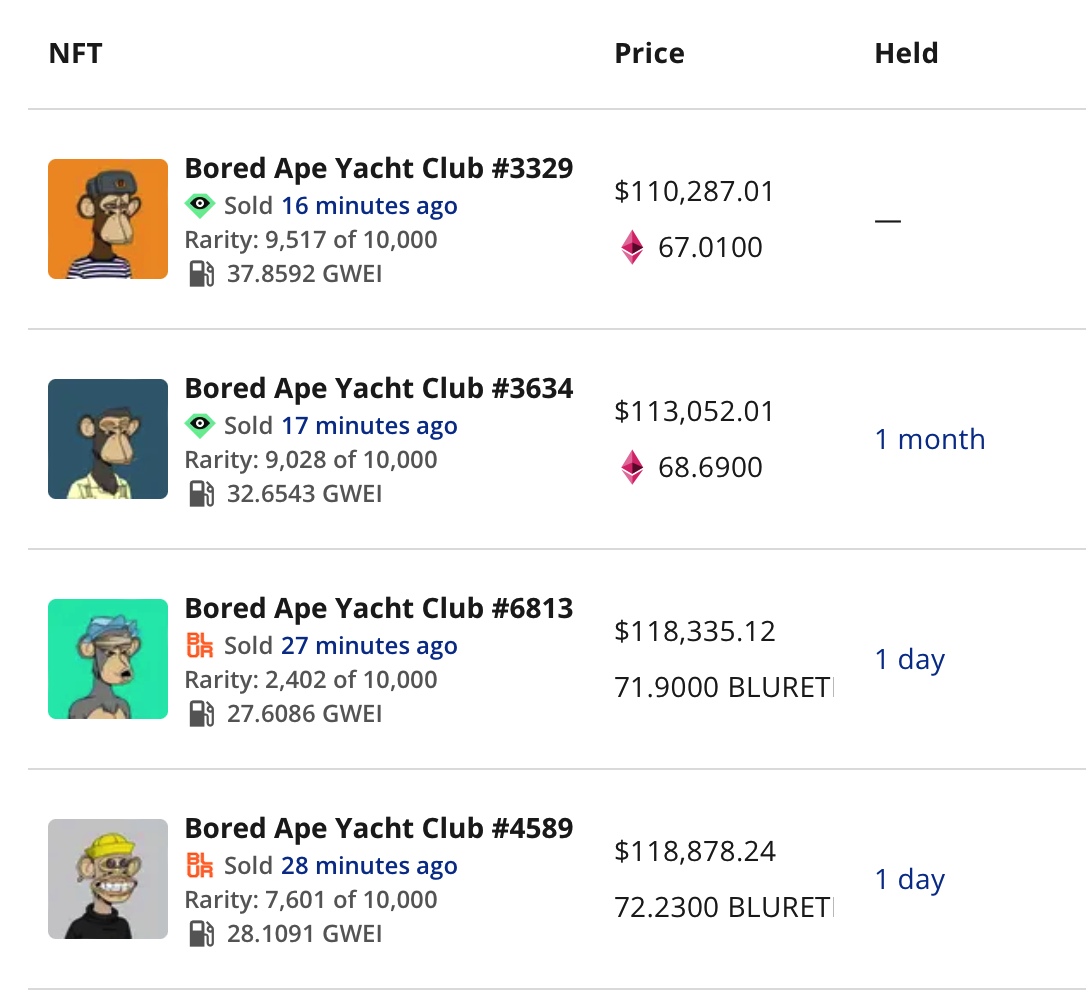The height and width of the screenshot is (998, 1086).
Task: Follow the "28 minutes ago" transaction link
Action: tap(369, 866)
